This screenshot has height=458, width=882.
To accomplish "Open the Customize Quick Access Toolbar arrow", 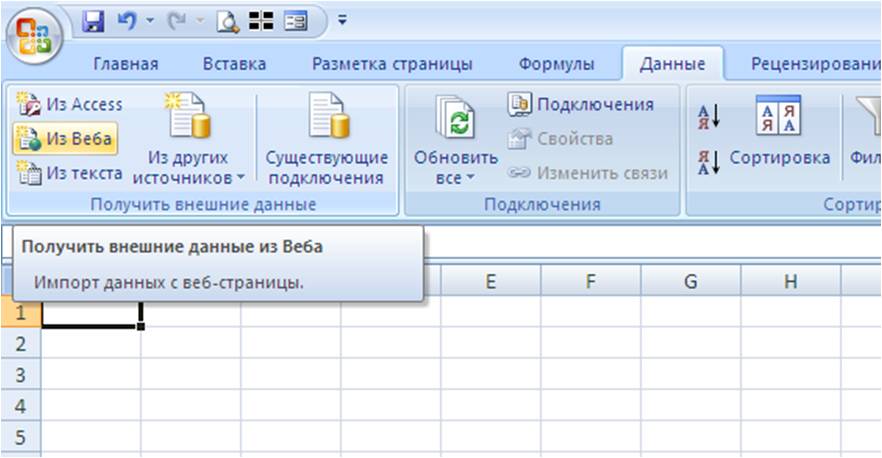I will point(342,21).
